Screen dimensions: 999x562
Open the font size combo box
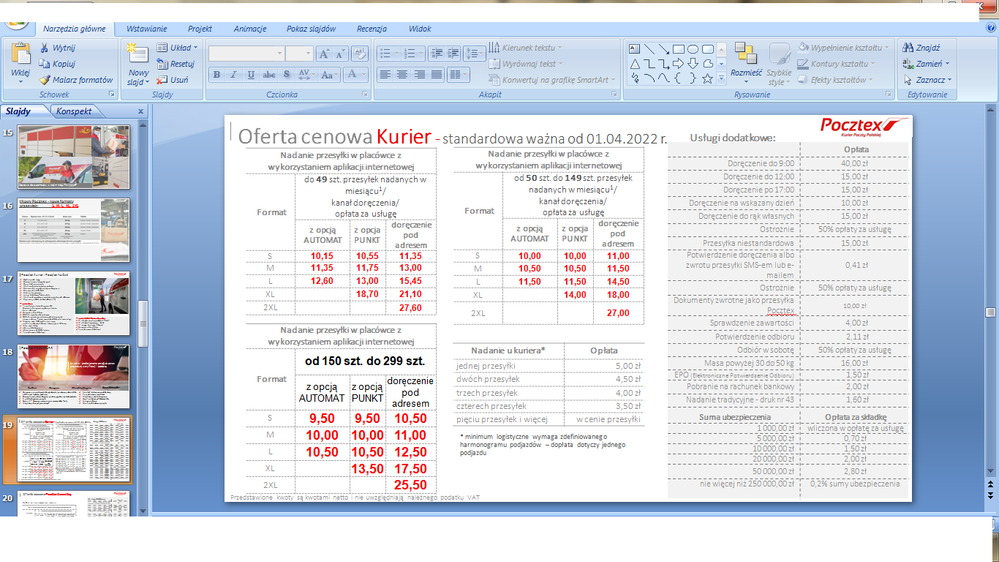tap(299, 54)
